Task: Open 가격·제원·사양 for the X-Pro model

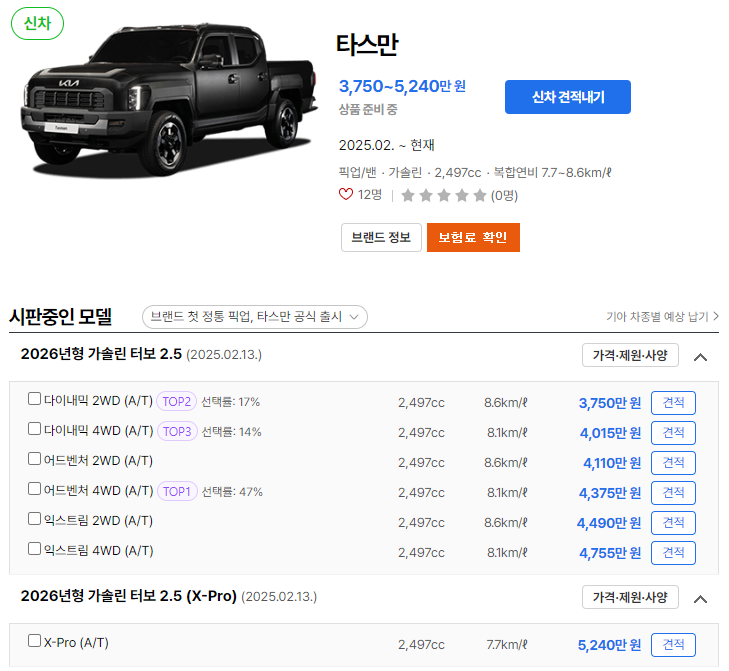Action: (x=630, y=597)
